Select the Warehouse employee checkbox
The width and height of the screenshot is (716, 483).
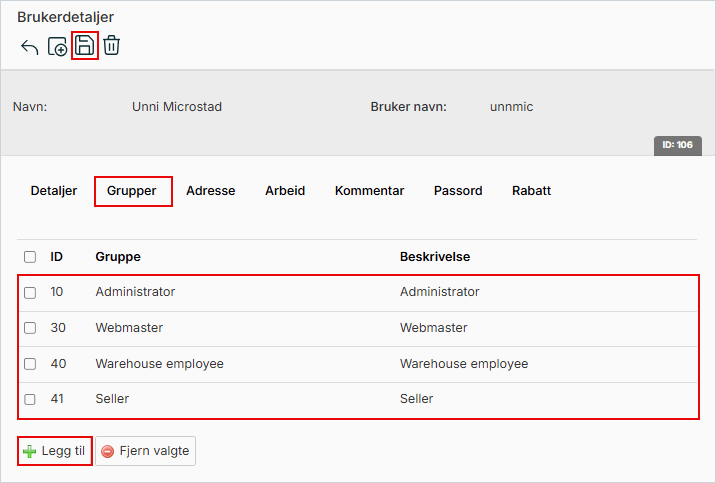[30, 364]
